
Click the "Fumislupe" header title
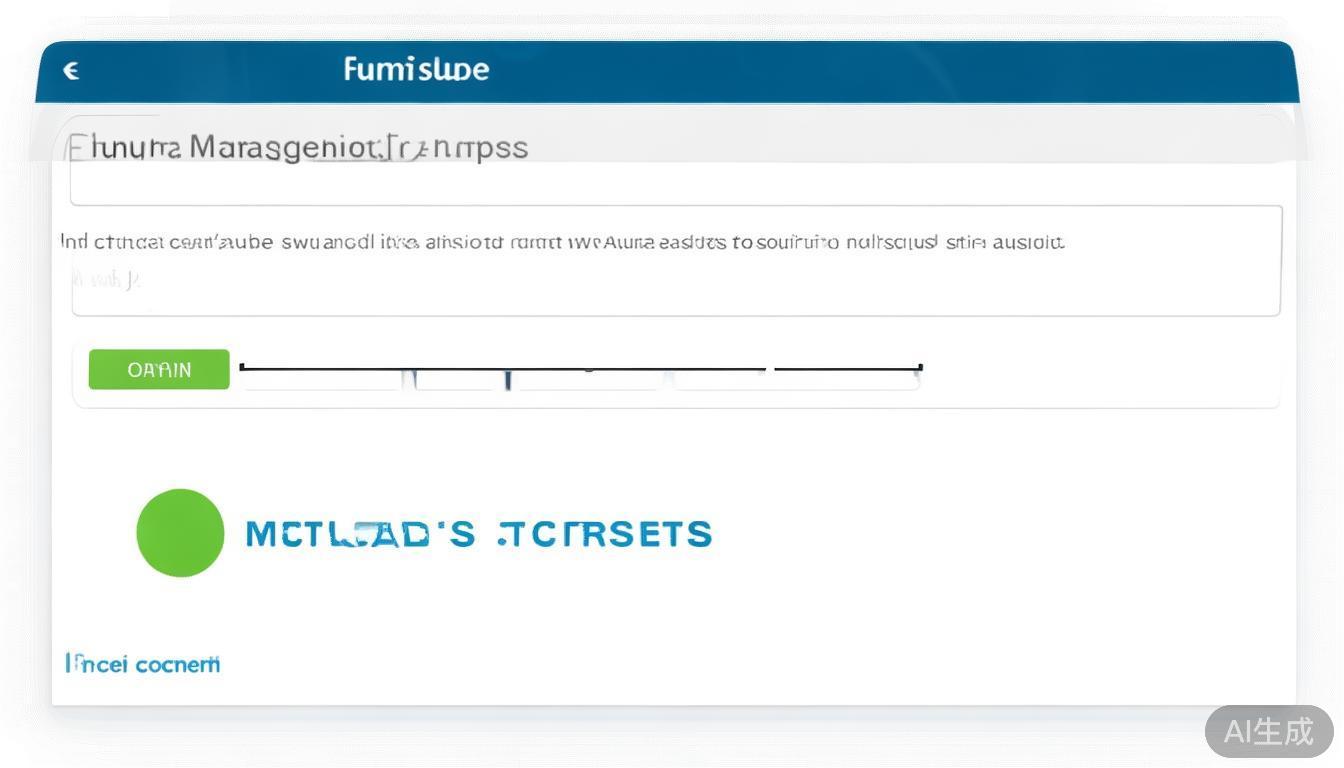click(x=416, y=69)
